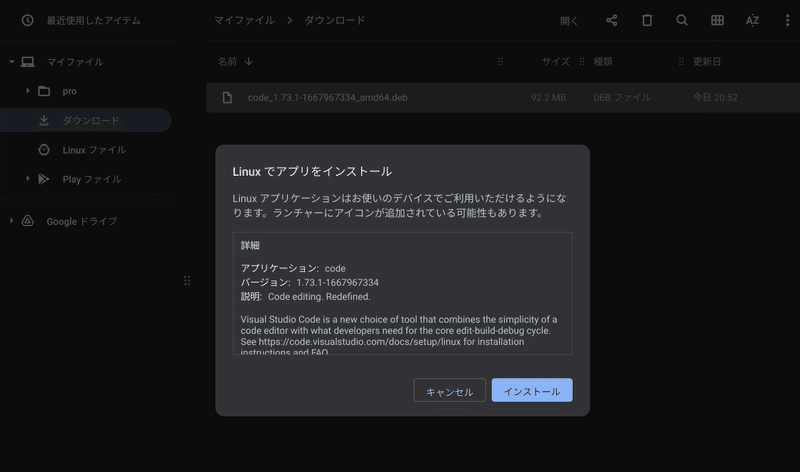Click the clock icon for recent items
Screen dimensions: 800x472
(28, 20)
